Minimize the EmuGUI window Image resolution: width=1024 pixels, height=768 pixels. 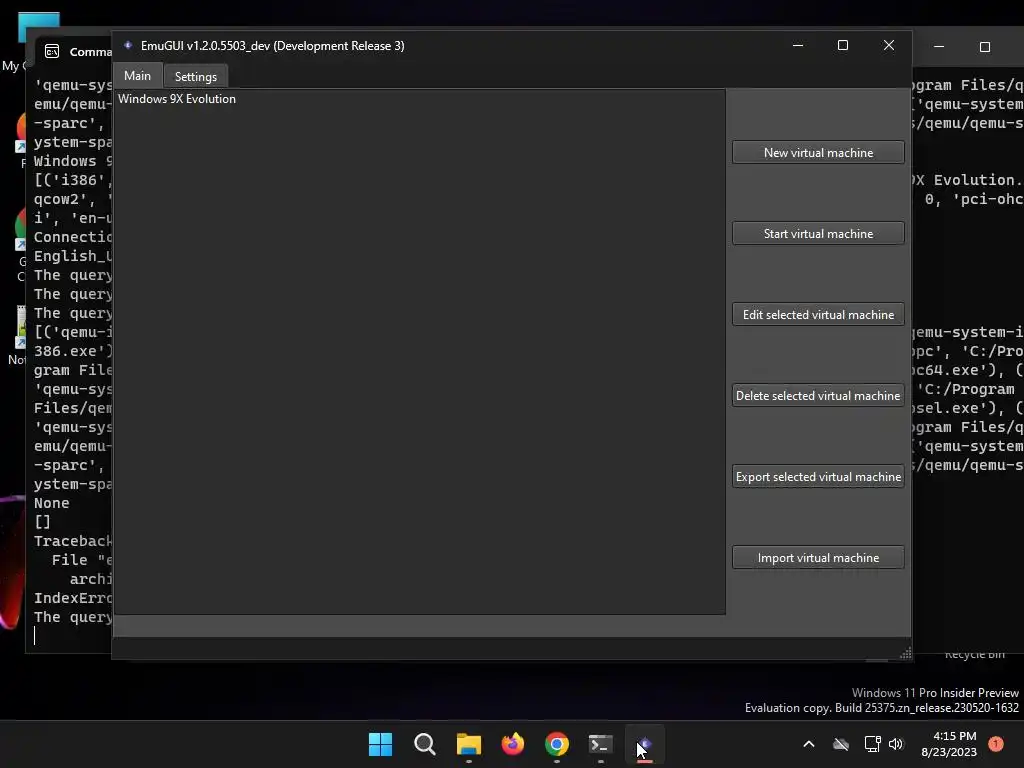[797, 45]
